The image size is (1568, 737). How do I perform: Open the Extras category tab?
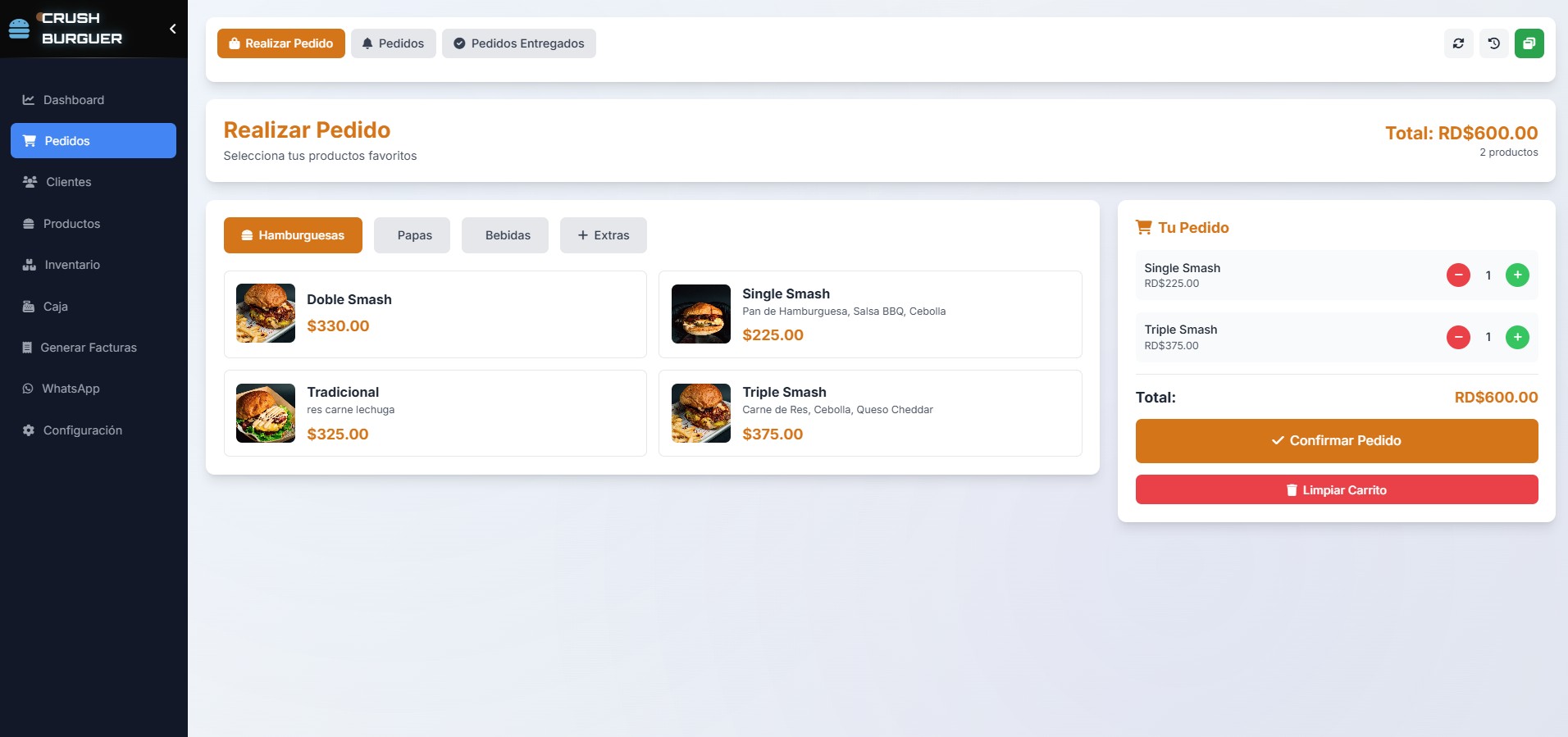(604, 235)
